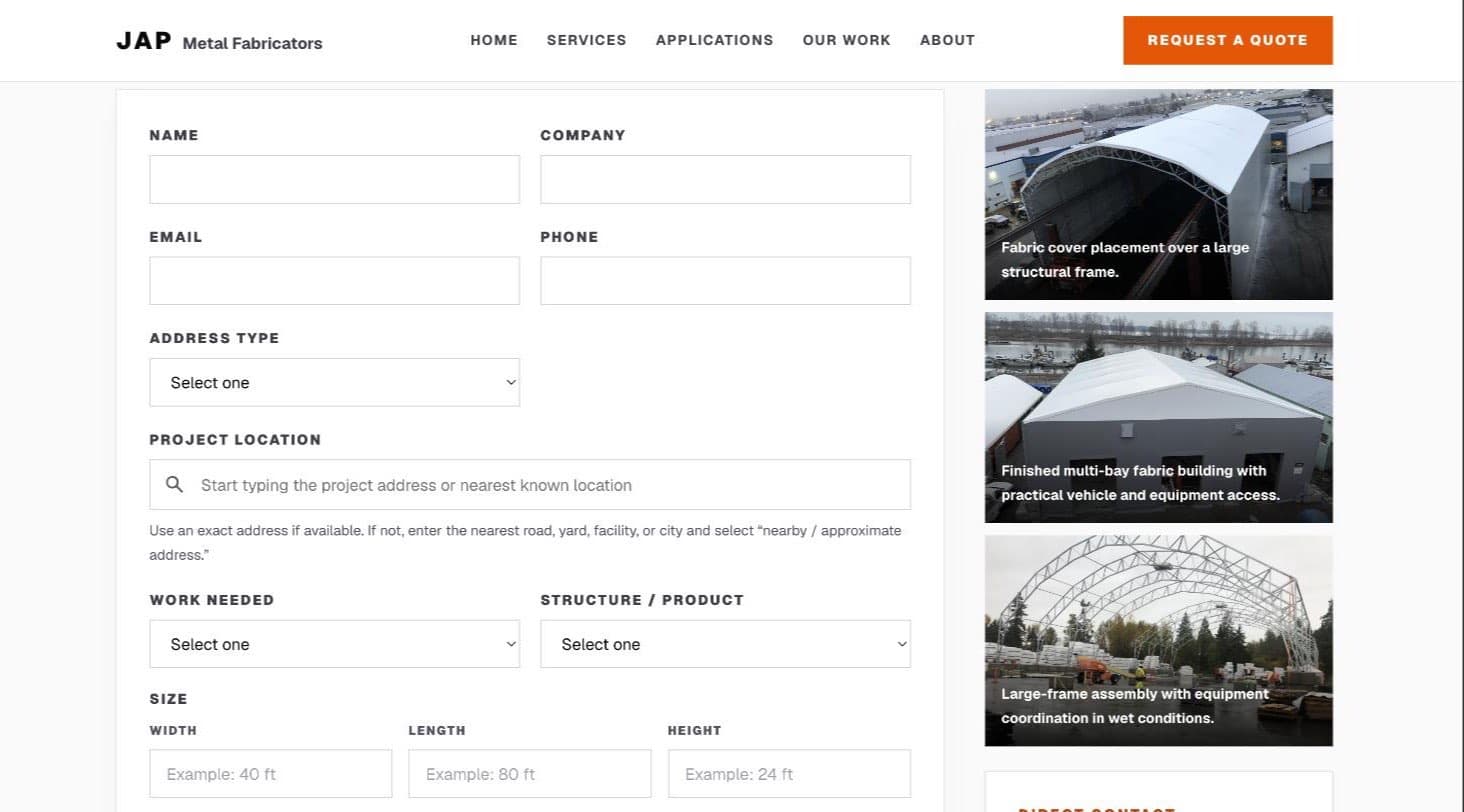
Task: Click the "Use an exact address if available" hint text
Action: [x=525, y=542]
